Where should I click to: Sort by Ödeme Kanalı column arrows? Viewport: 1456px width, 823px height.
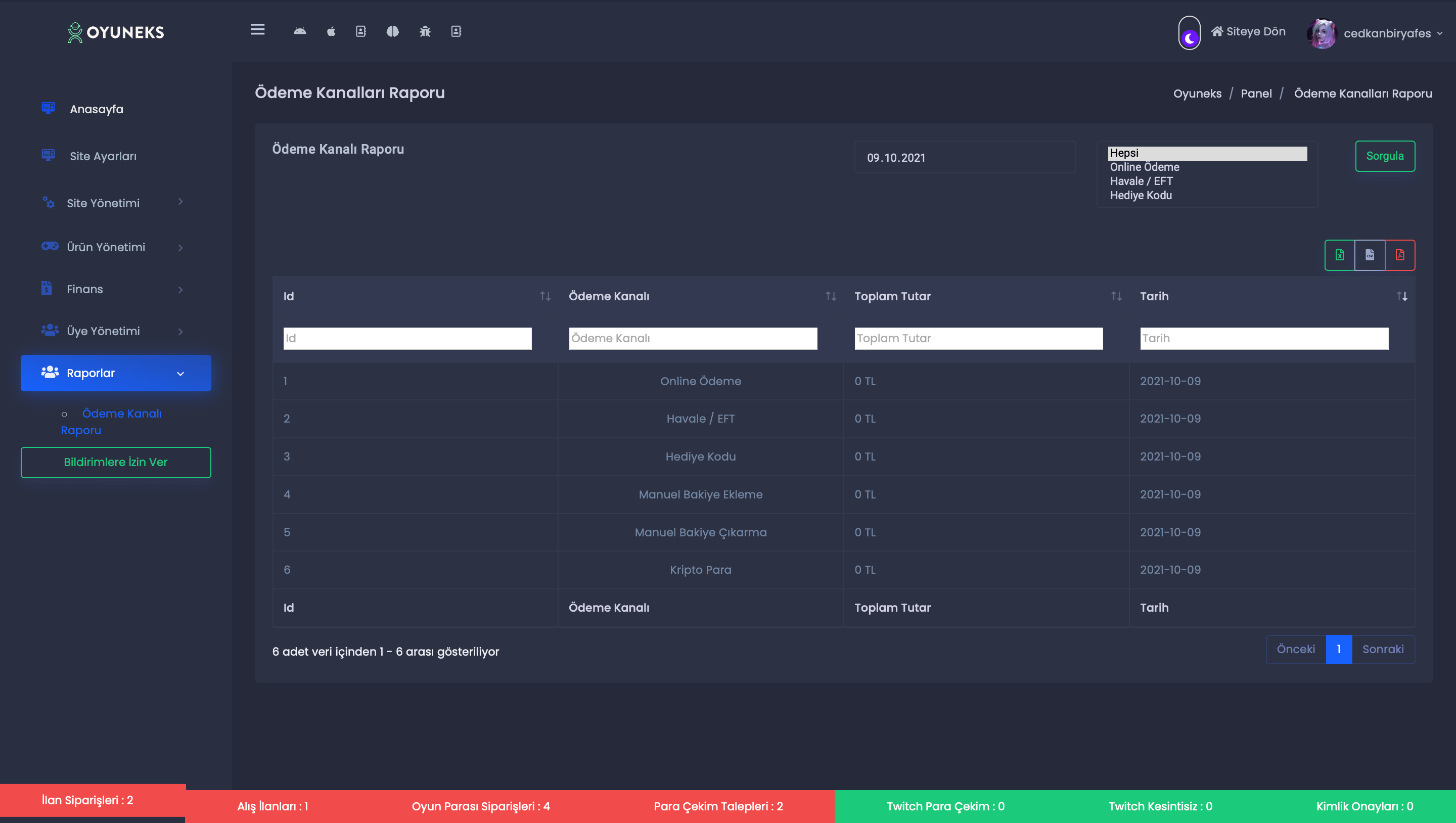pos(831,296)
